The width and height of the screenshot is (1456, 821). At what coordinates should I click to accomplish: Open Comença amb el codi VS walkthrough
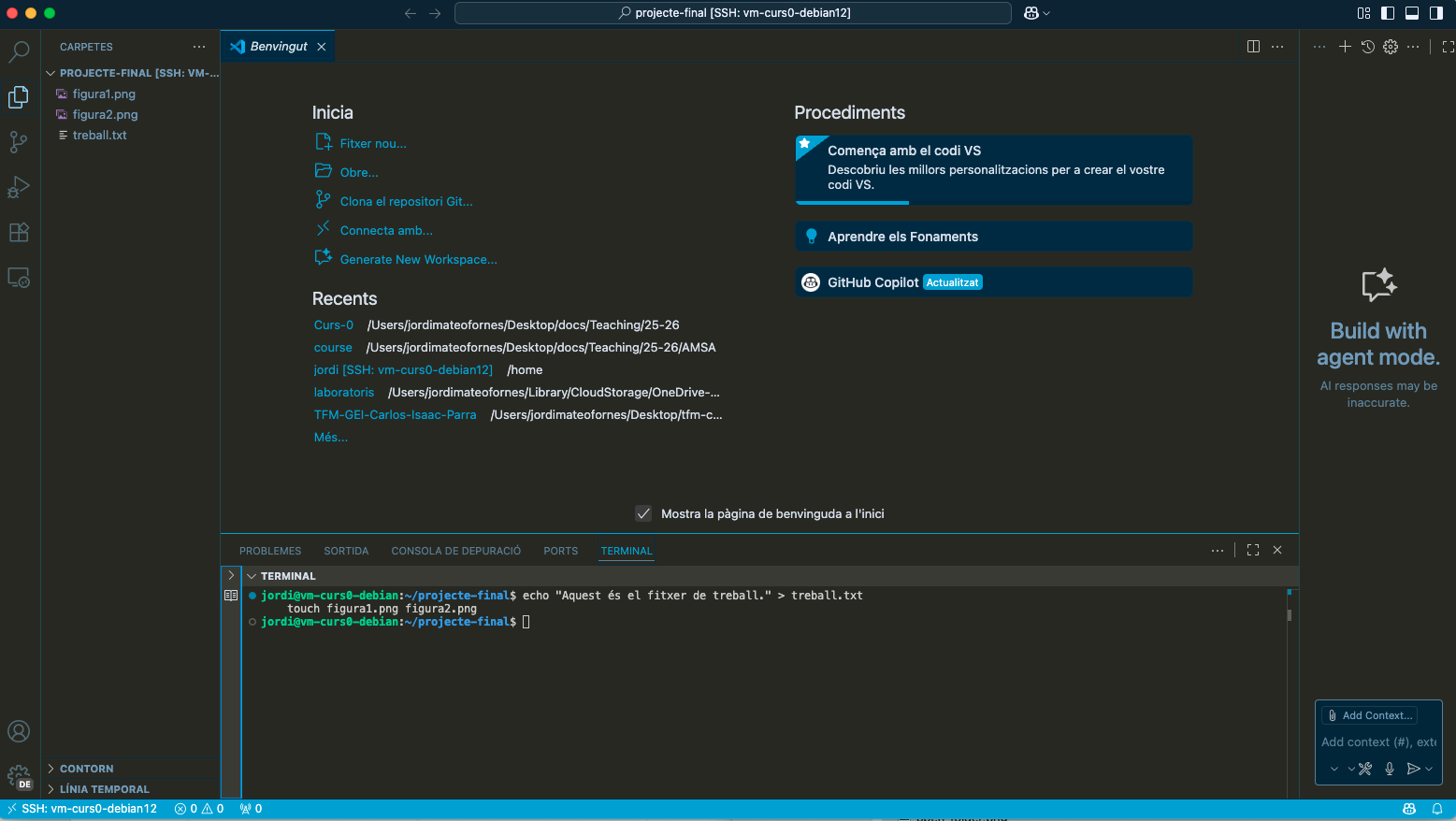(x=993, y=169)
